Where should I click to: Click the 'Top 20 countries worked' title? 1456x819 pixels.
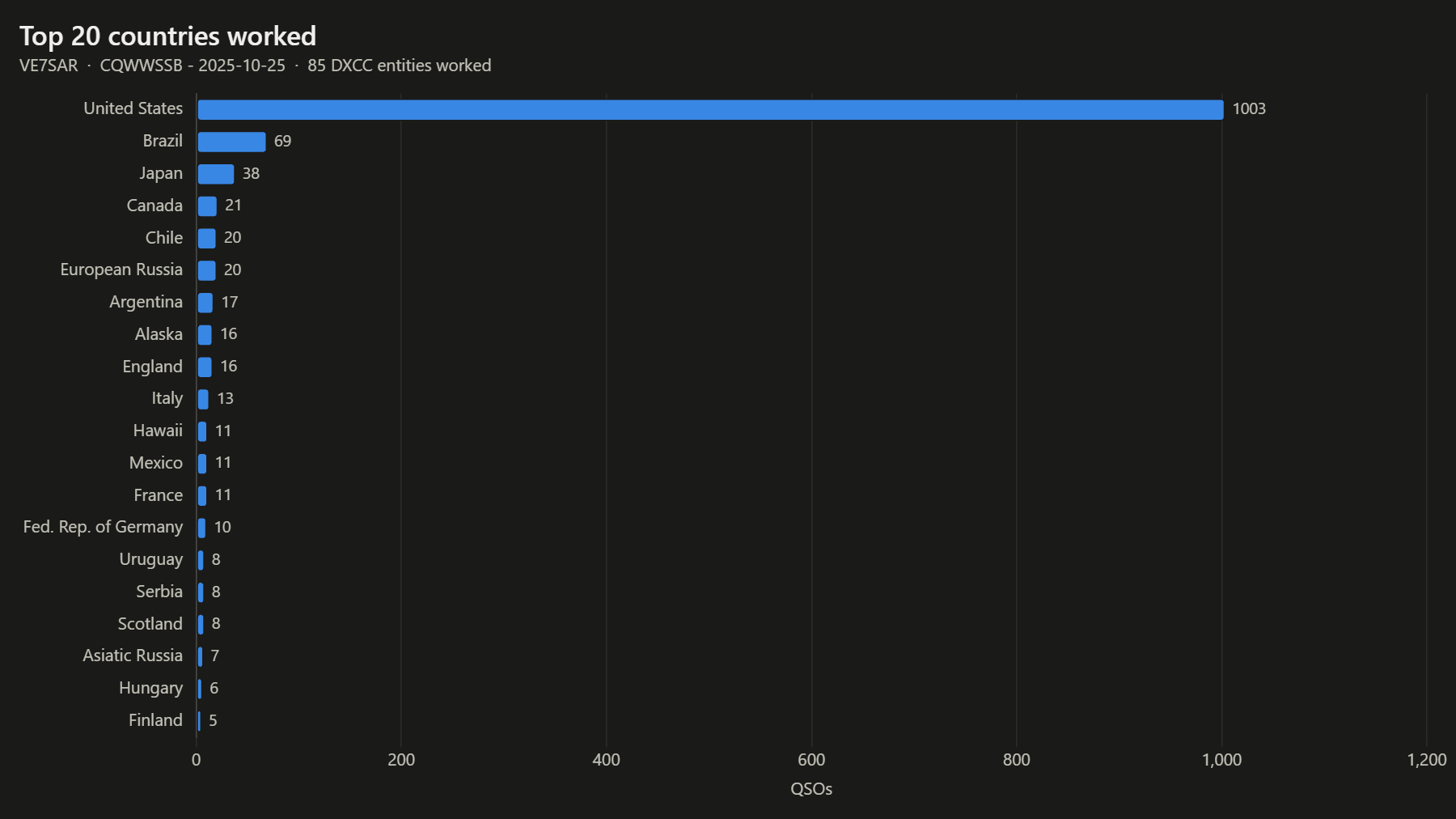point(167,36)
